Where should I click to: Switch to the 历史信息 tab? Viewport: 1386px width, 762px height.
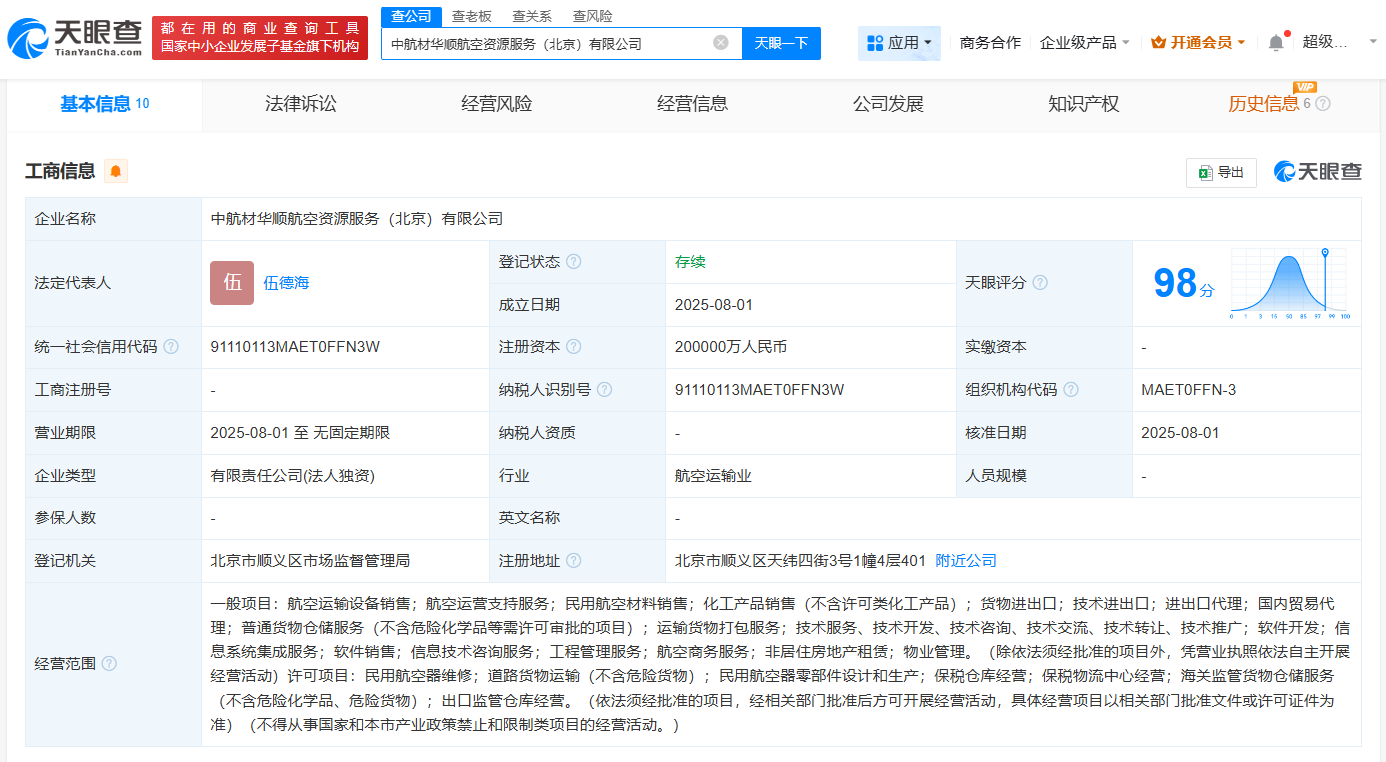1264,104
